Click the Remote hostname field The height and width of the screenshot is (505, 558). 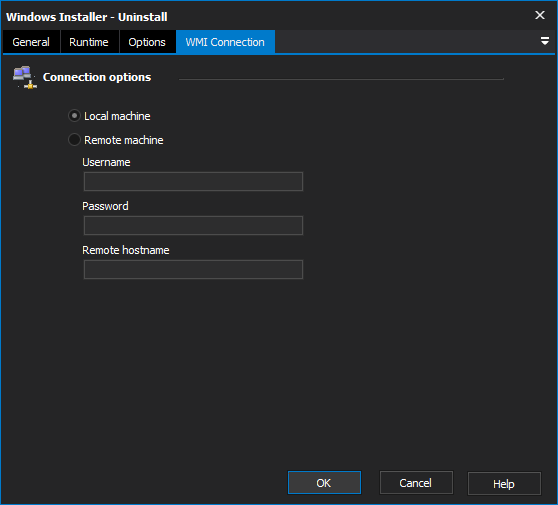[x=193, y=269]
